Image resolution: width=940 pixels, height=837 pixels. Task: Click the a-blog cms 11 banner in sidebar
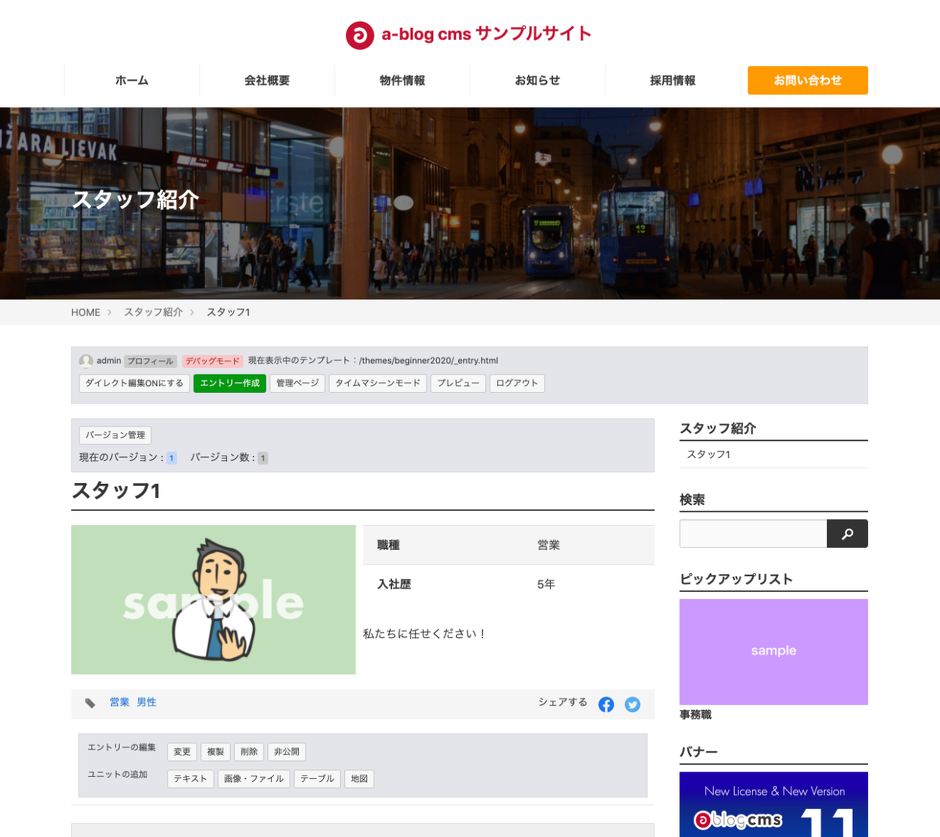point(773,805)
